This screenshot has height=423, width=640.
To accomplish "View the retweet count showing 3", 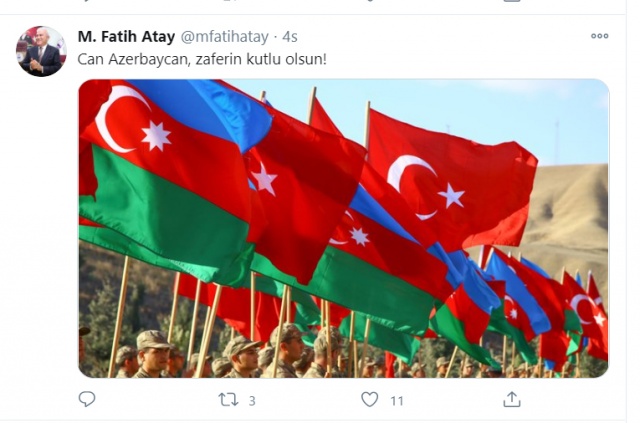I will pos(252,401).
